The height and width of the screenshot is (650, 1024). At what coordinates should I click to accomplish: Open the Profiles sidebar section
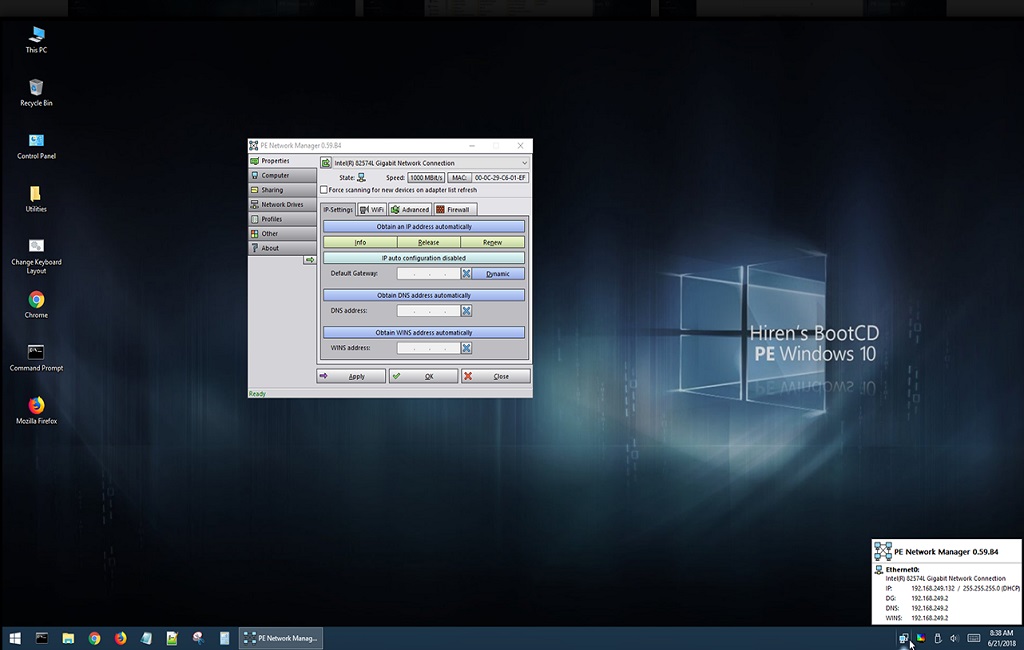coord(282,219)
